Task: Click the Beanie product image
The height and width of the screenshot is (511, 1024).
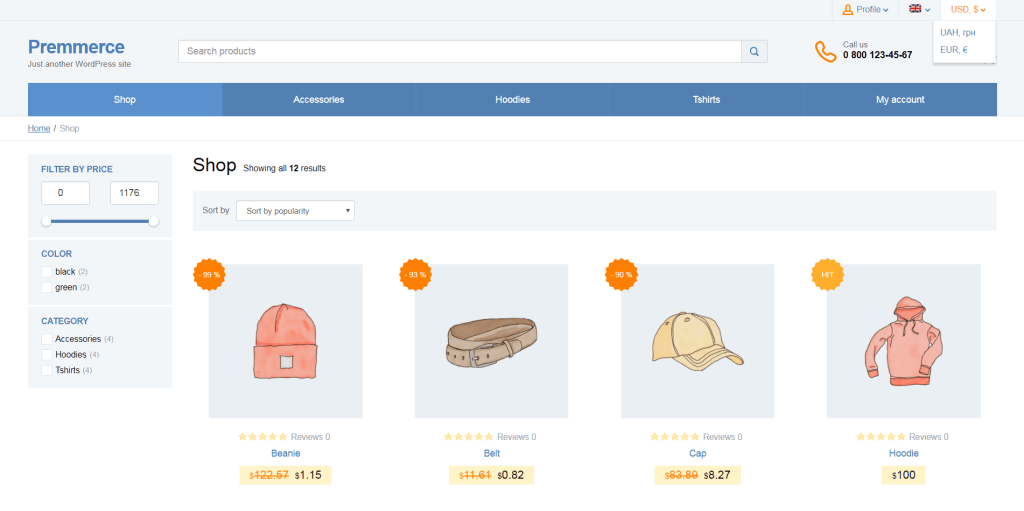Action: (285, 341)
